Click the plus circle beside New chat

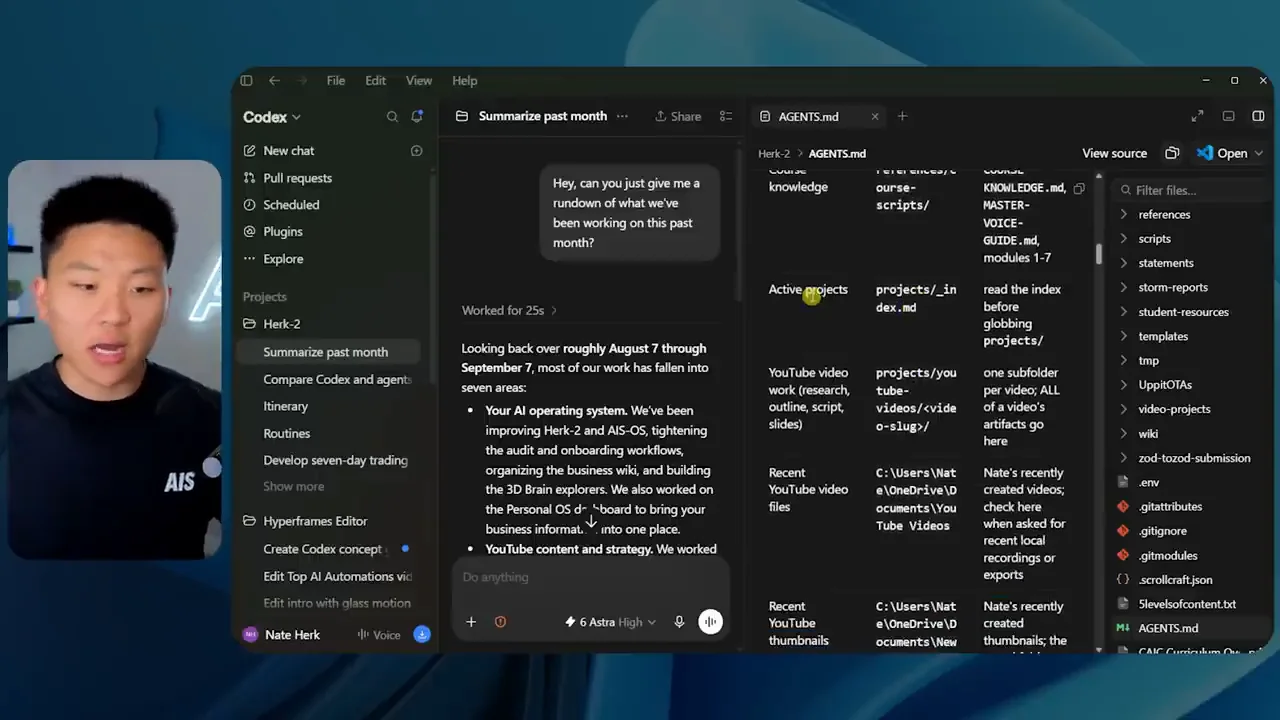417,151
